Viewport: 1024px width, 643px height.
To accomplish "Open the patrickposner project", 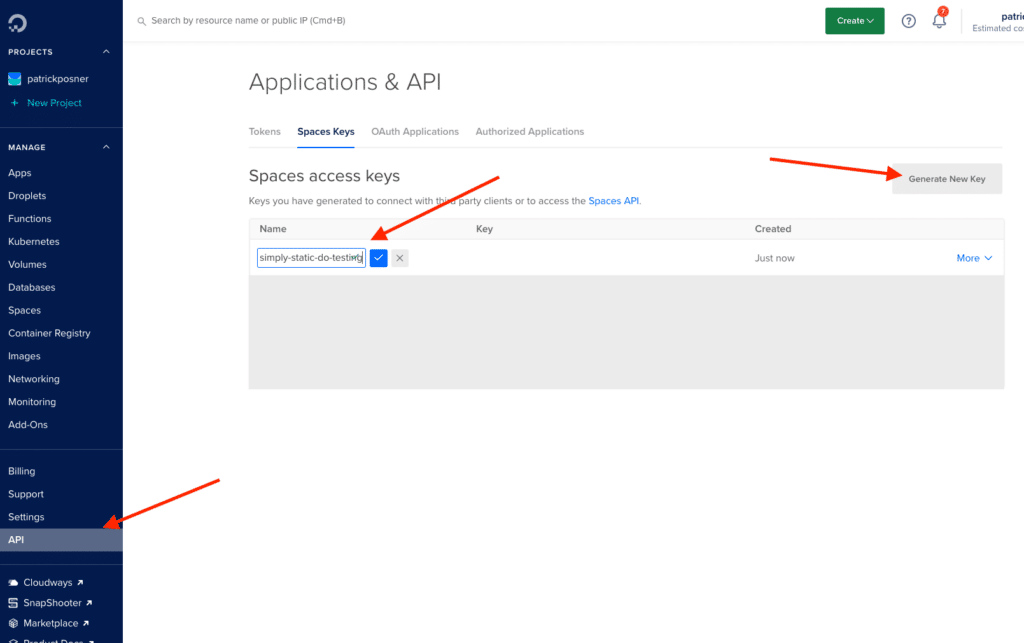I will pyautogui.click(x=57, y=79).
